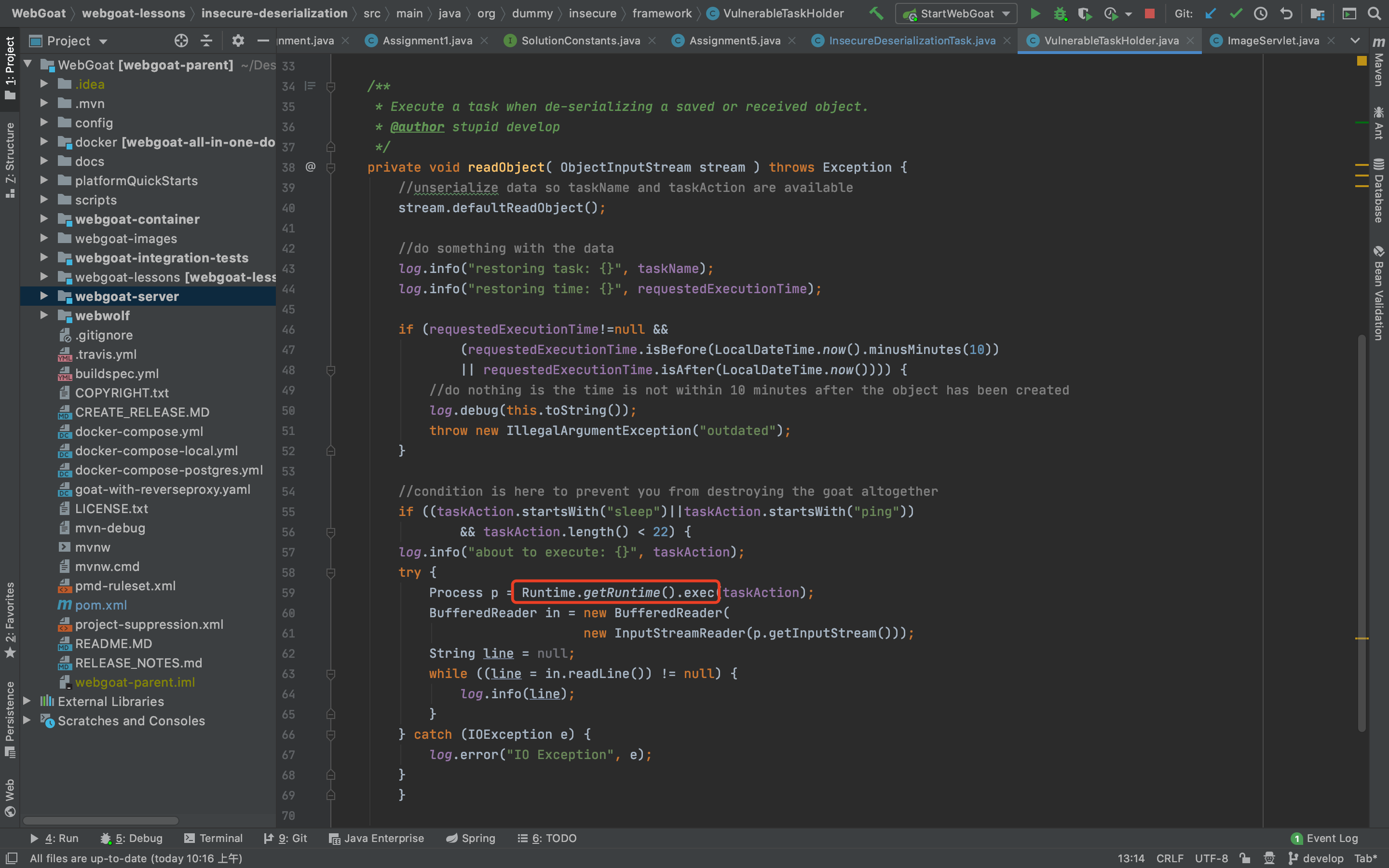1389x868 pixels.
Task: Click the Build Project hammer icon
Action: 876,13
